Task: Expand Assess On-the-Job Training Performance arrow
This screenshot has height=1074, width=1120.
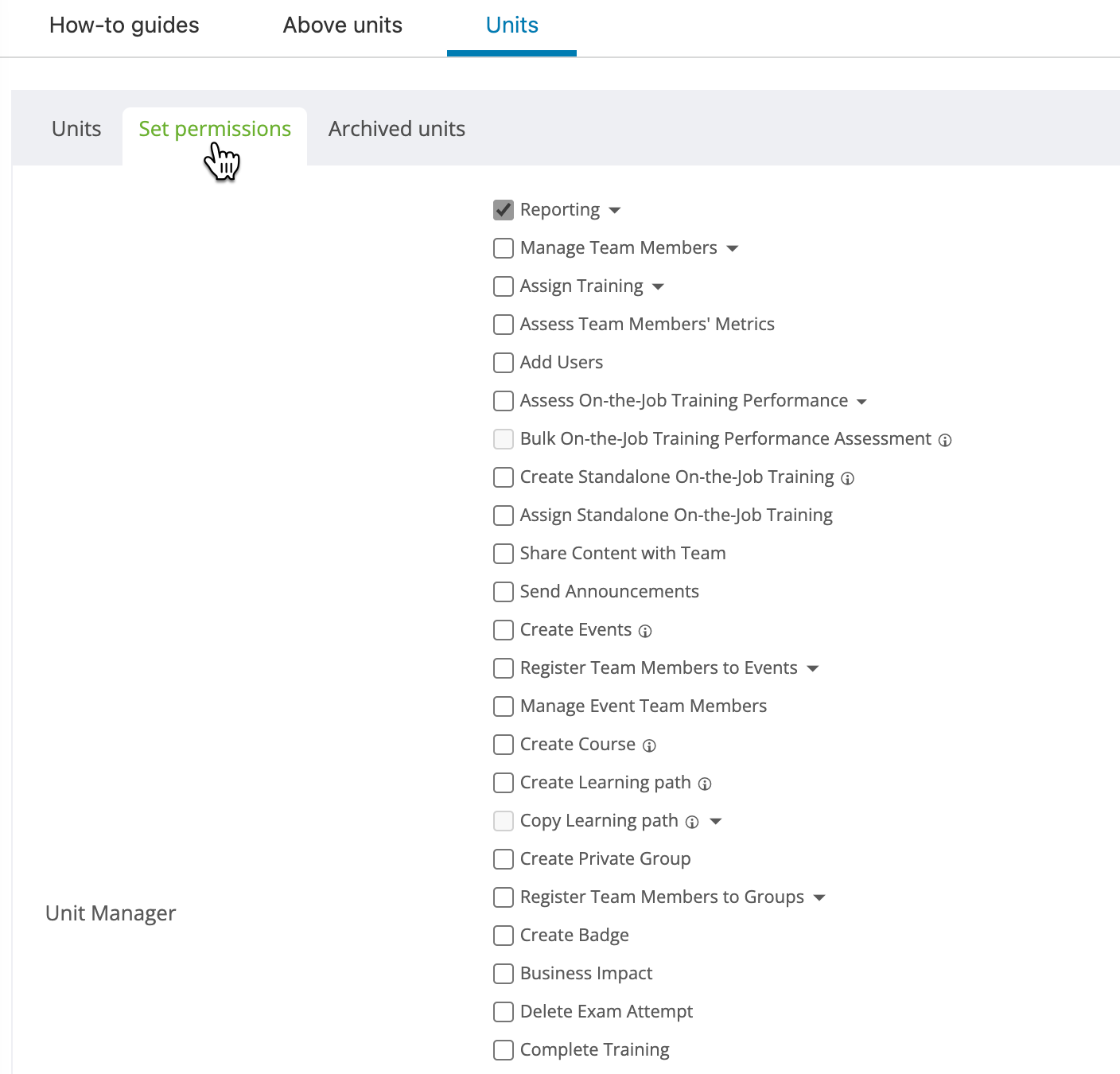Action: (861, 402)
